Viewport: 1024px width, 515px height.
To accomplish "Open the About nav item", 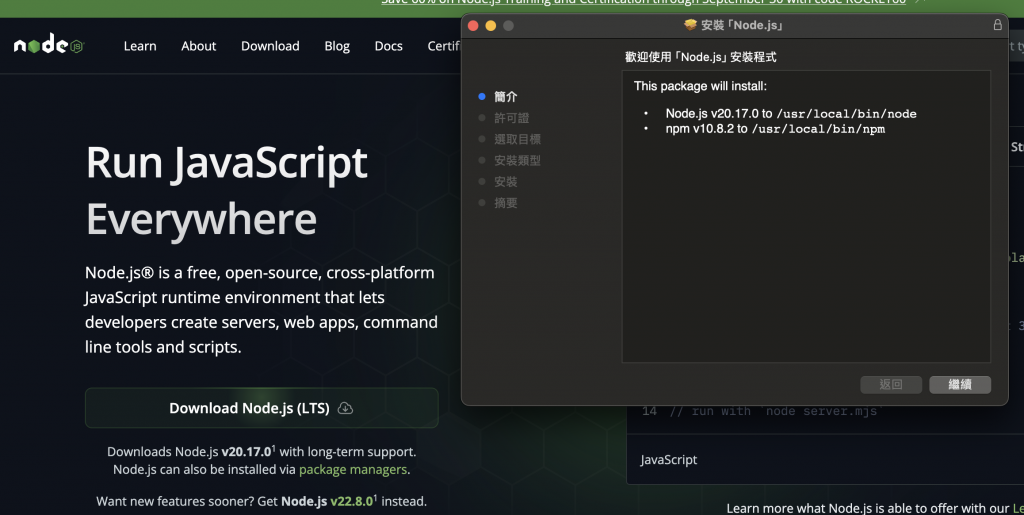I will coord(199,46).
